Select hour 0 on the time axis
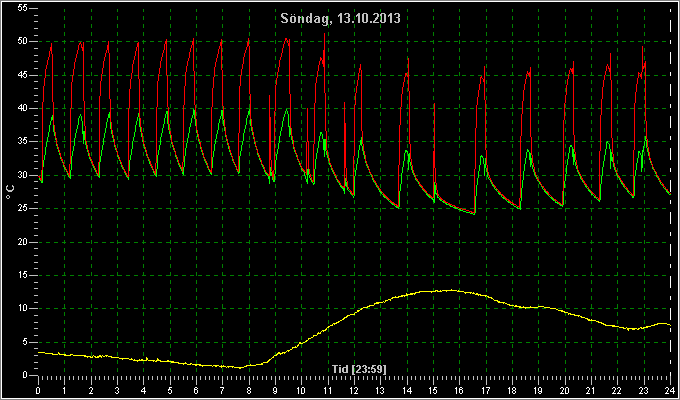Image resolution: width=680 pixels, height=400 pixels. 38,390
